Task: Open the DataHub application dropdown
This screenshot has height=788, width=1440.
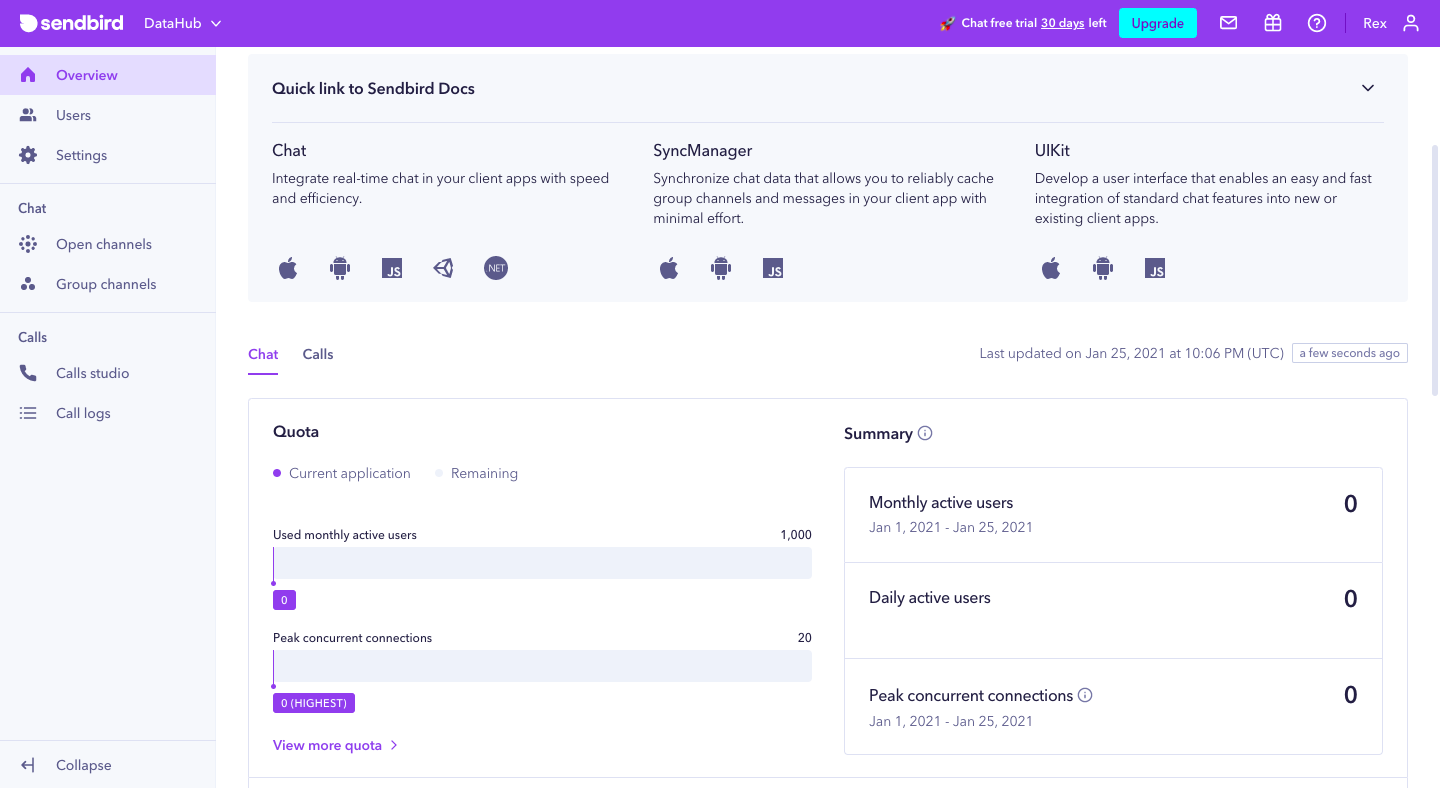Action: [183, 23]
